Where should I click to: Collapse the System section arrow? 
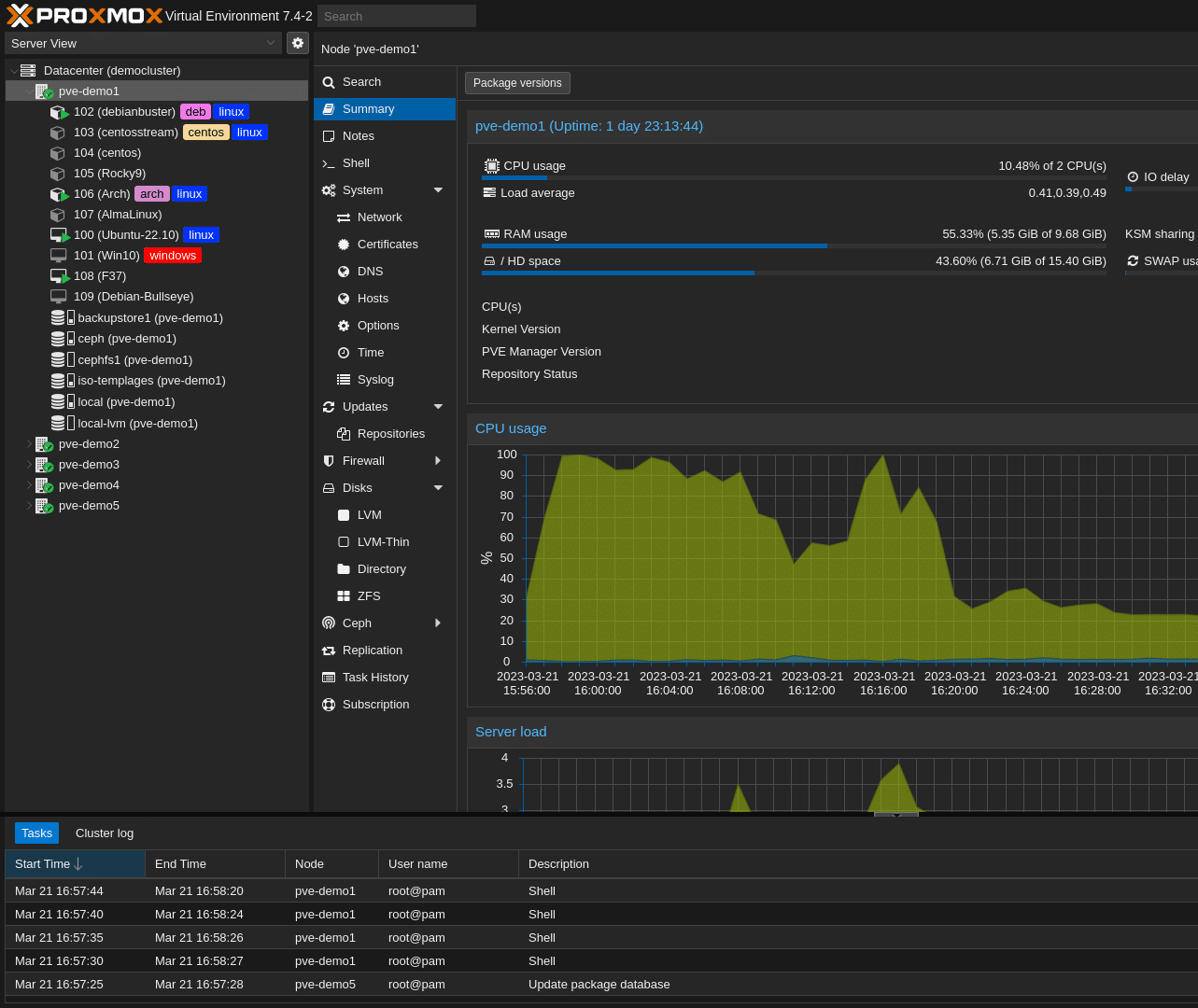[438, 190]
